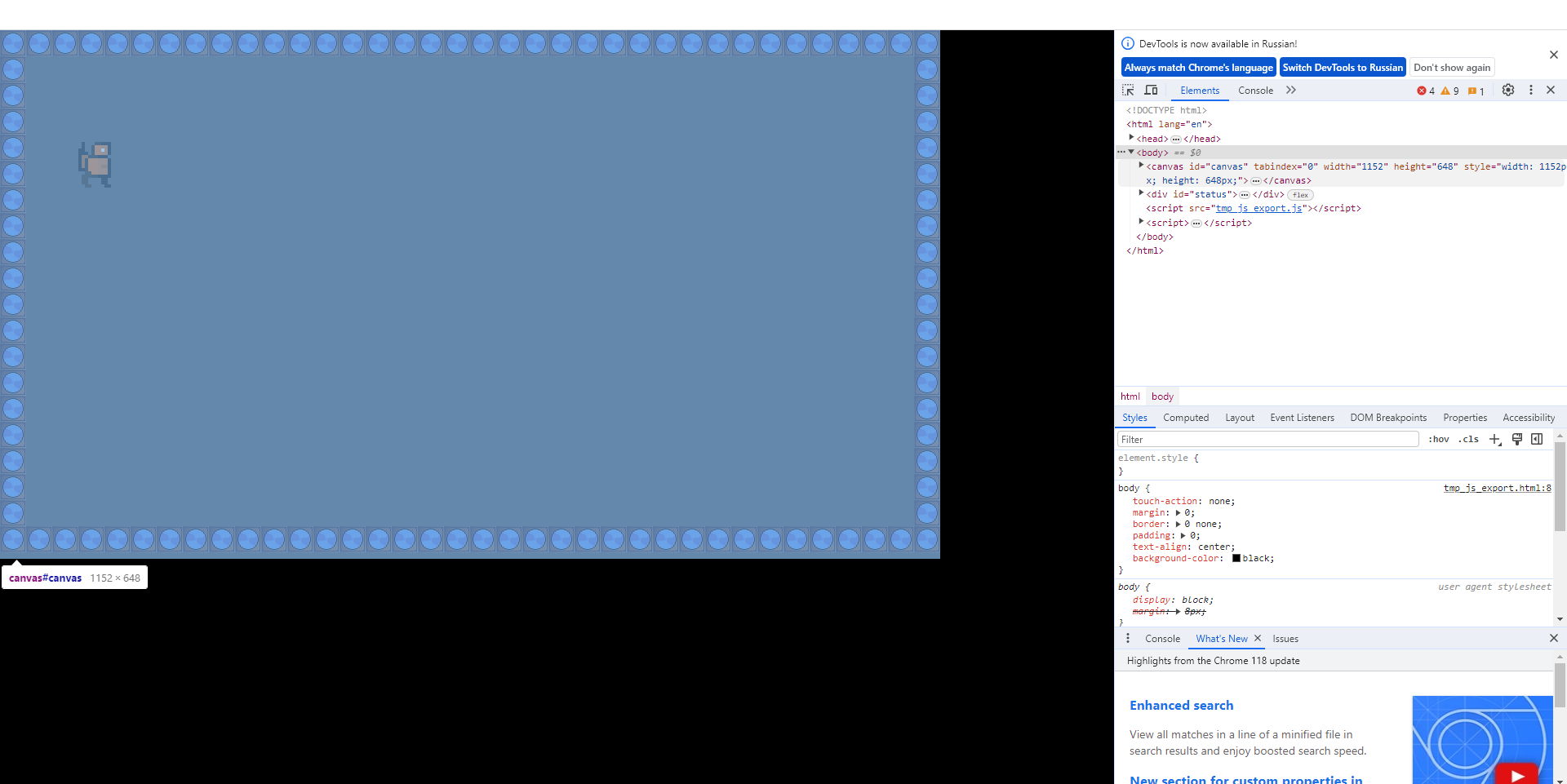Activate the inspect element picker icon
The height and width of the screenshot is (784, 1567).
pyautogui.click(x=1128, y=91)
